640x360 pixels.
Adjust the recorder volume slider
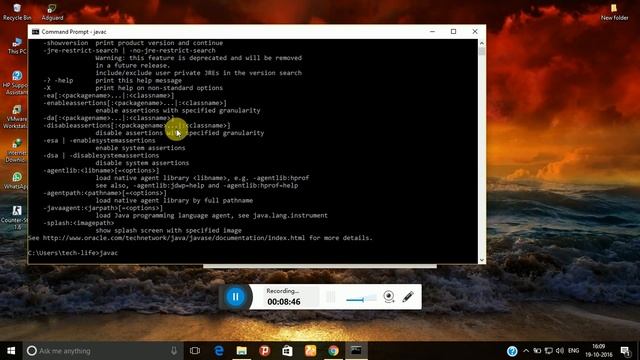(x=361, y=299)
